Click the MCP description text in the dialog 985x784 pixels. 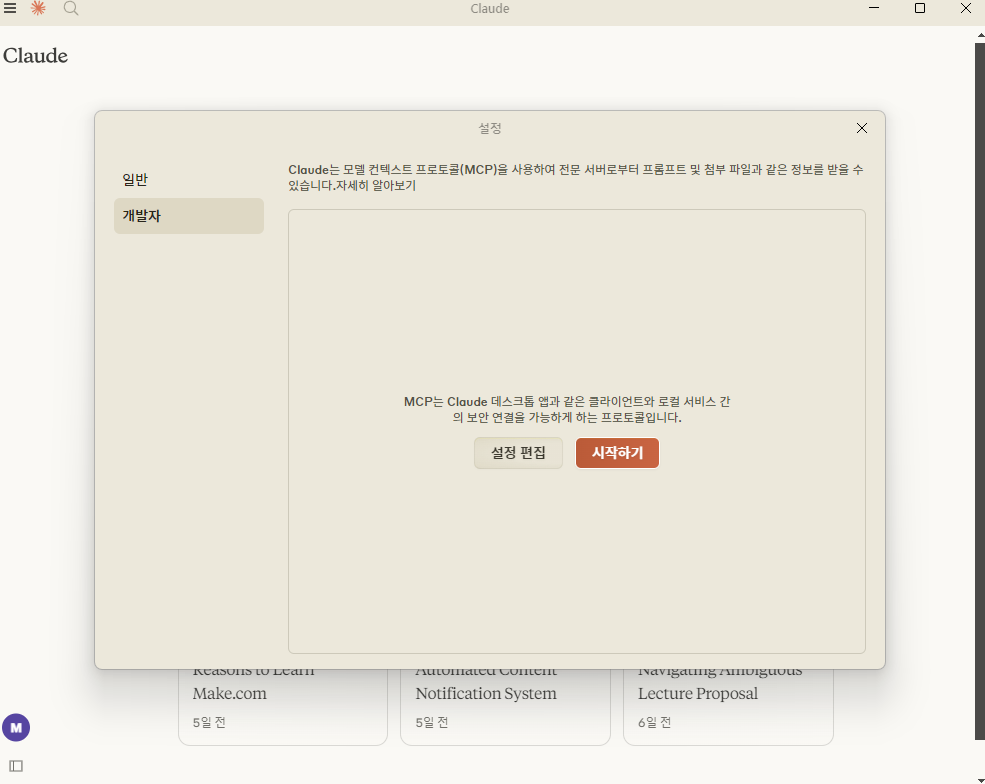click(577, 409)
